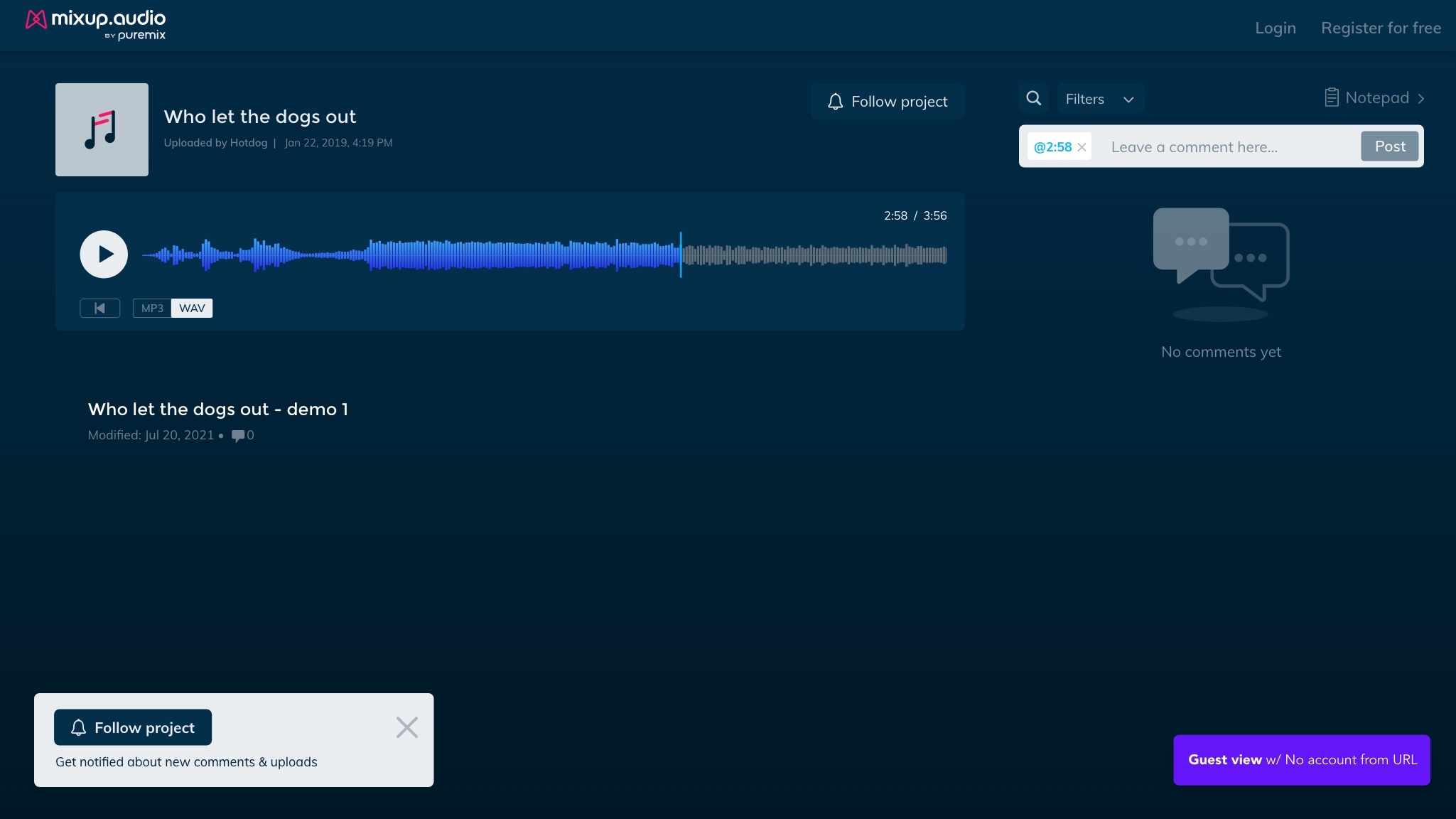Click the @2:58 timestamp tag text
The image size is (1456, 819).
1052,147
